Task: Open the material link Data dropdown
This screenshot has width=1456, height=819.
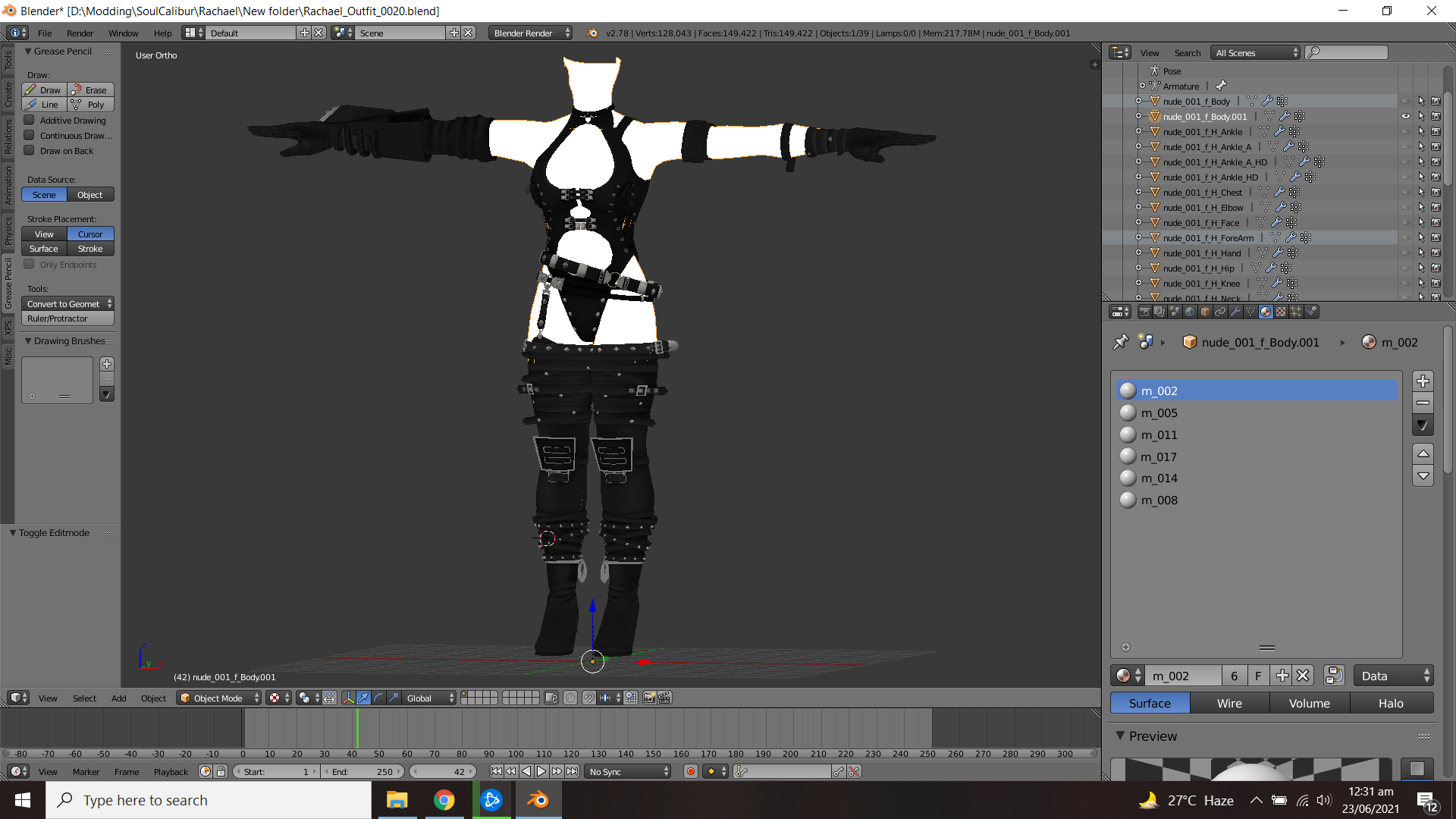Action: (1393, 676)
